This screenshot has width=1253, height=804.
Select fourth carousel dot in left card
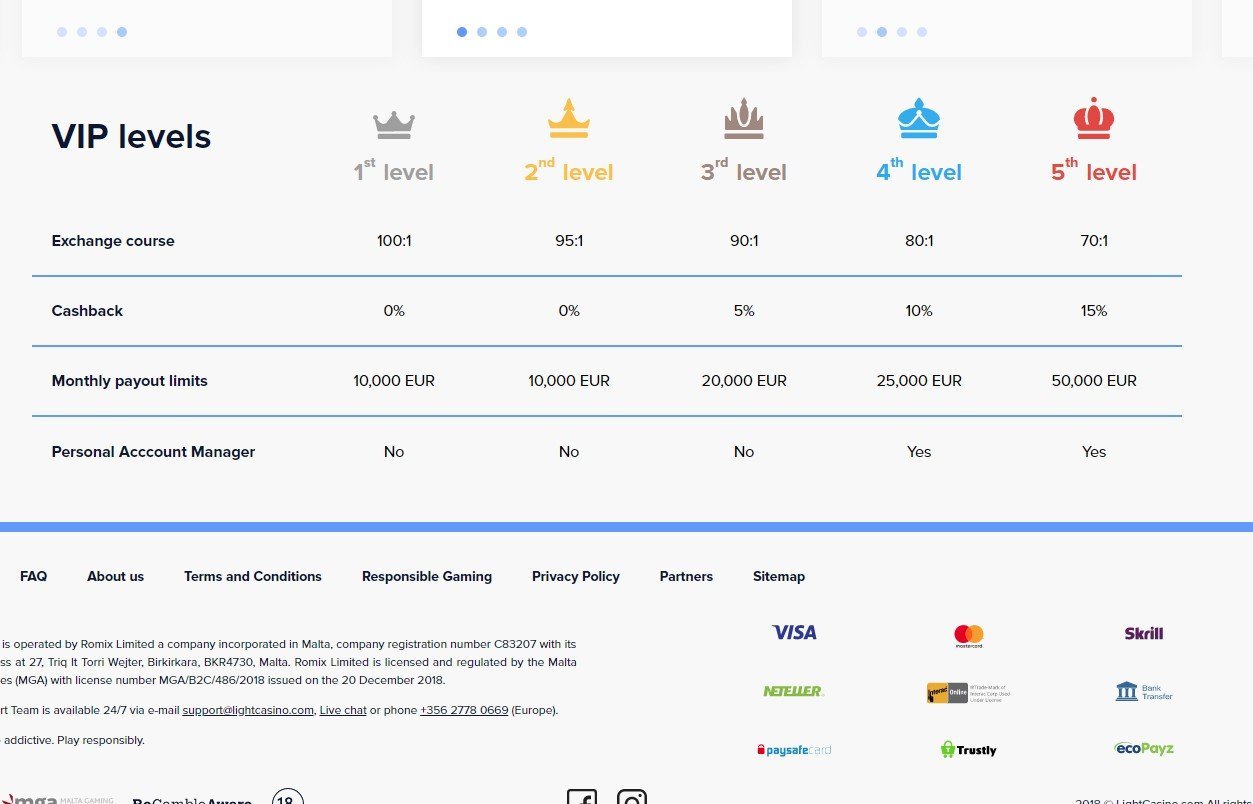122,32
